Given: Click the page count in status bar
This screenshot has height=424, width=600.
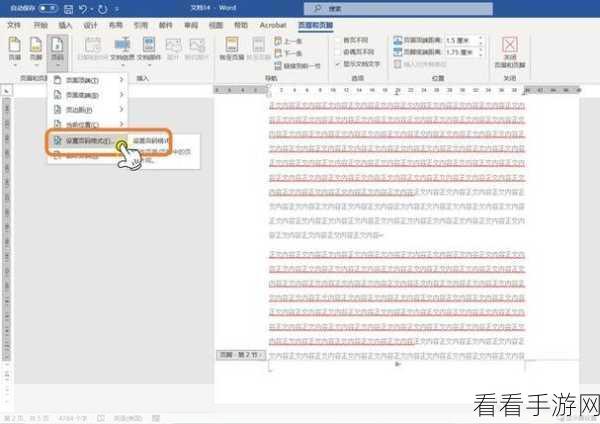Looking at the screenshot, I should (26, 418).
